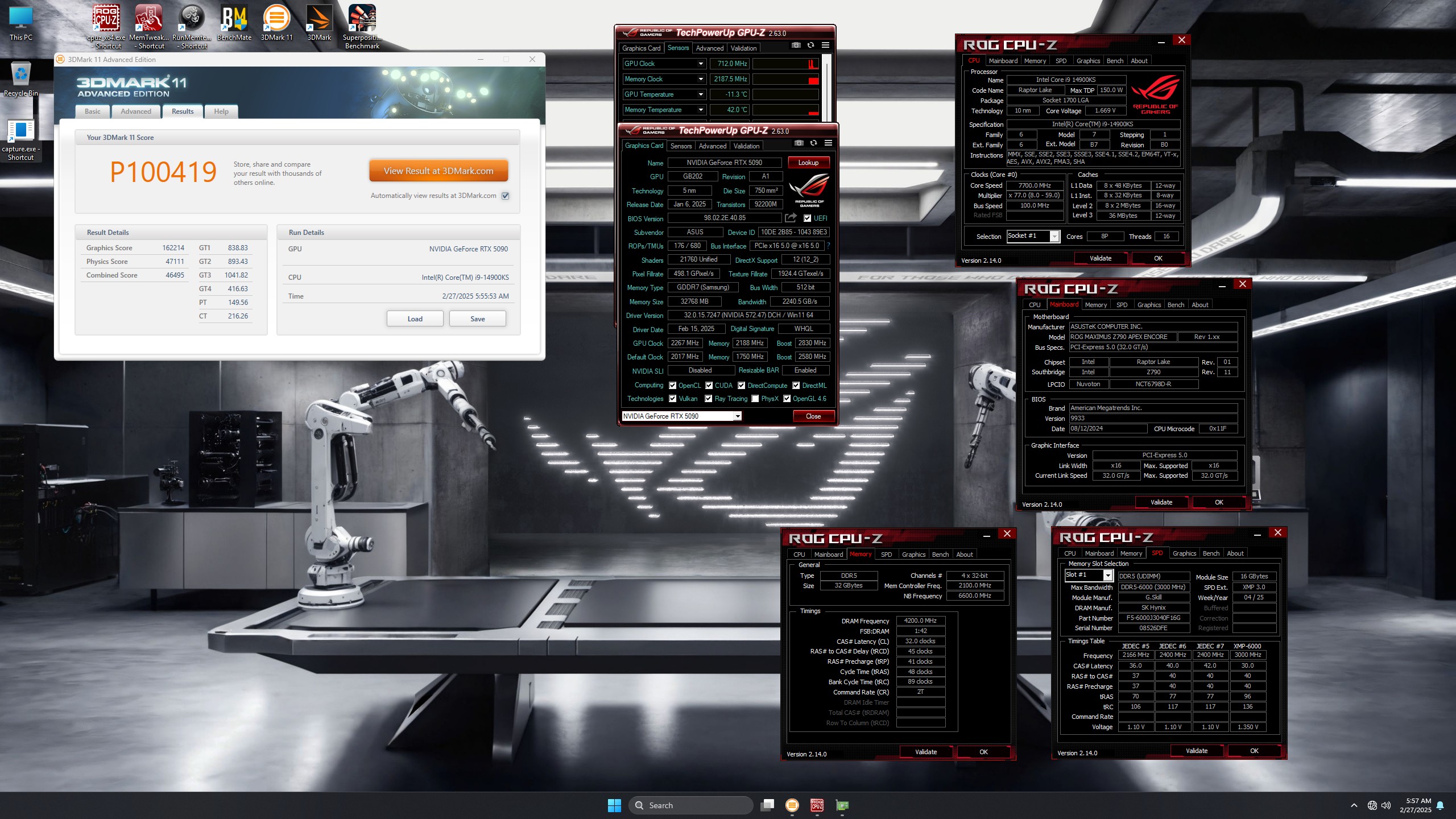Click the taskbar Search box

pos(690,805)
